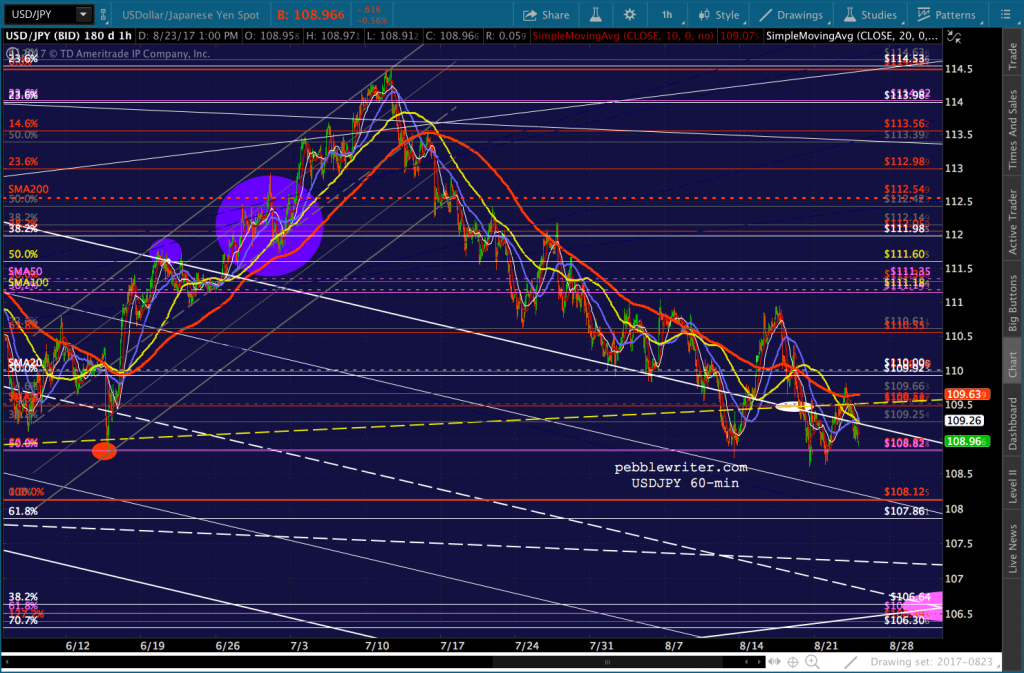The width and height of the screenshot is (1024, 673).
Task: Click the crosshair pan tool icon
Action: [793, 662]
